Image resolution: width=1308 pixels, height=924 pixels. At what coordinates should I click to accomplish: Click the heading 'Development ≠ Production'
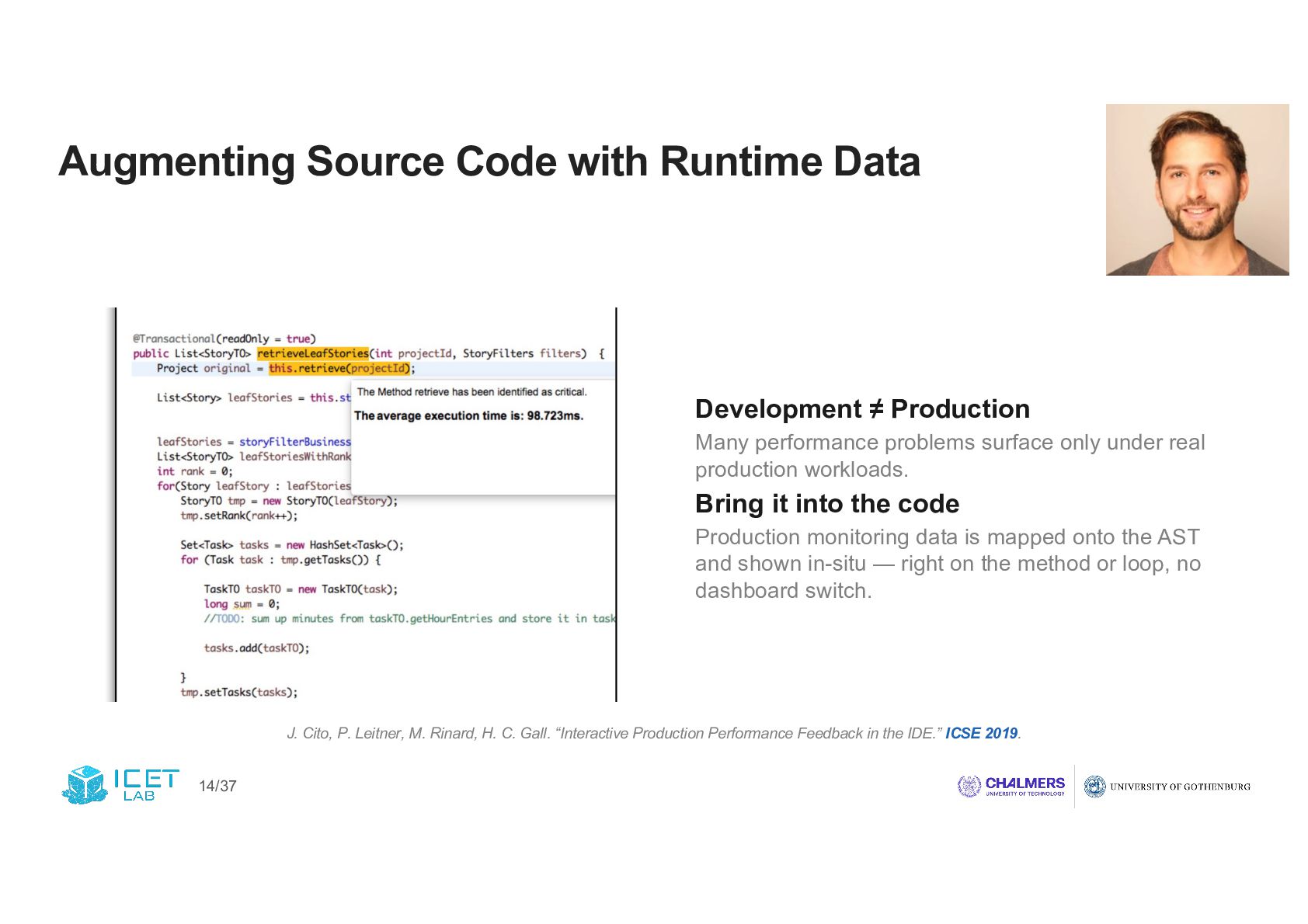tap(862, 409)
